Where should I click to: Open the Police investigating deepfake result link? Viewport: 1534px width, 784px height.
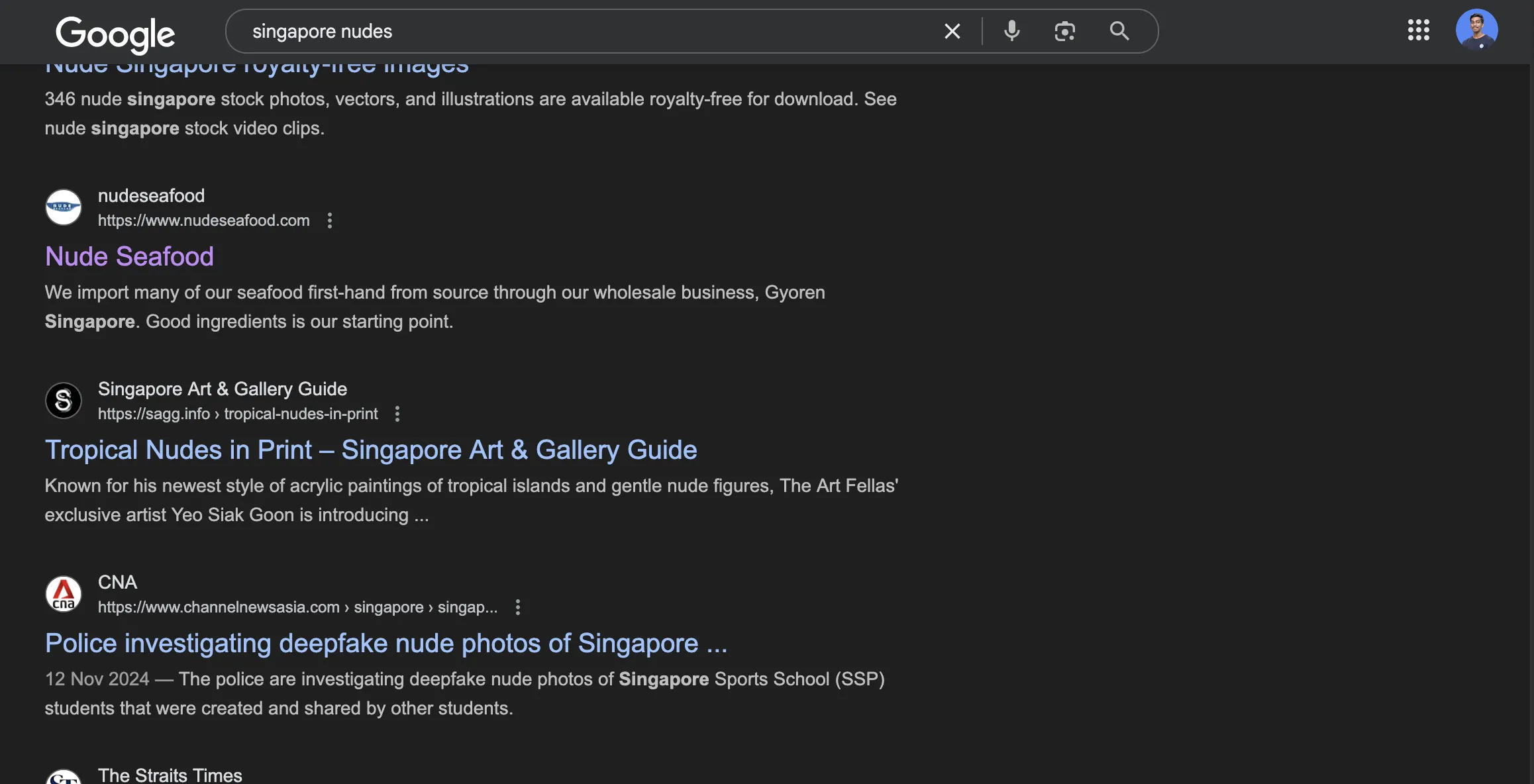pyautogui.click(x=386, y=643)
